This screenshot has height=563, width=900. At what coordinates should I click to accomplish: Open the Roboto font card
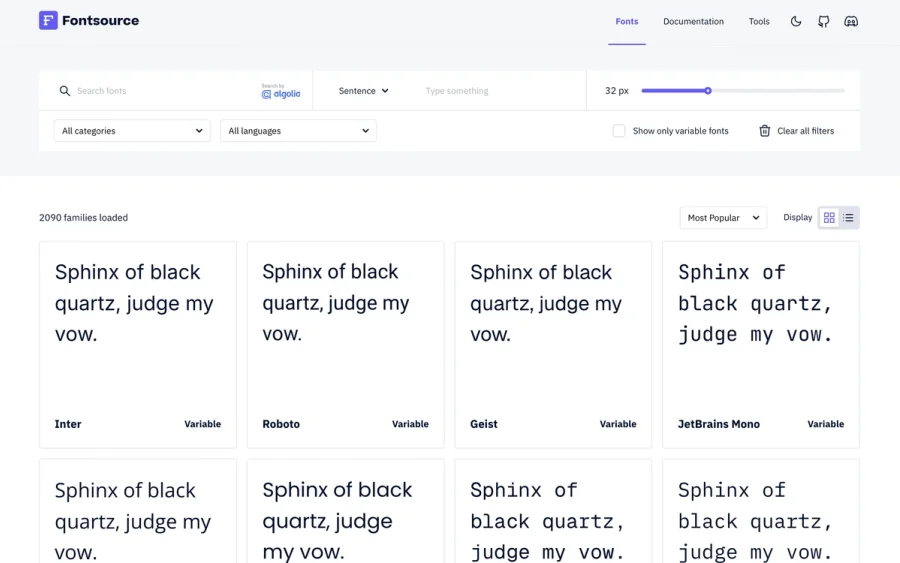tap(346, 344)
